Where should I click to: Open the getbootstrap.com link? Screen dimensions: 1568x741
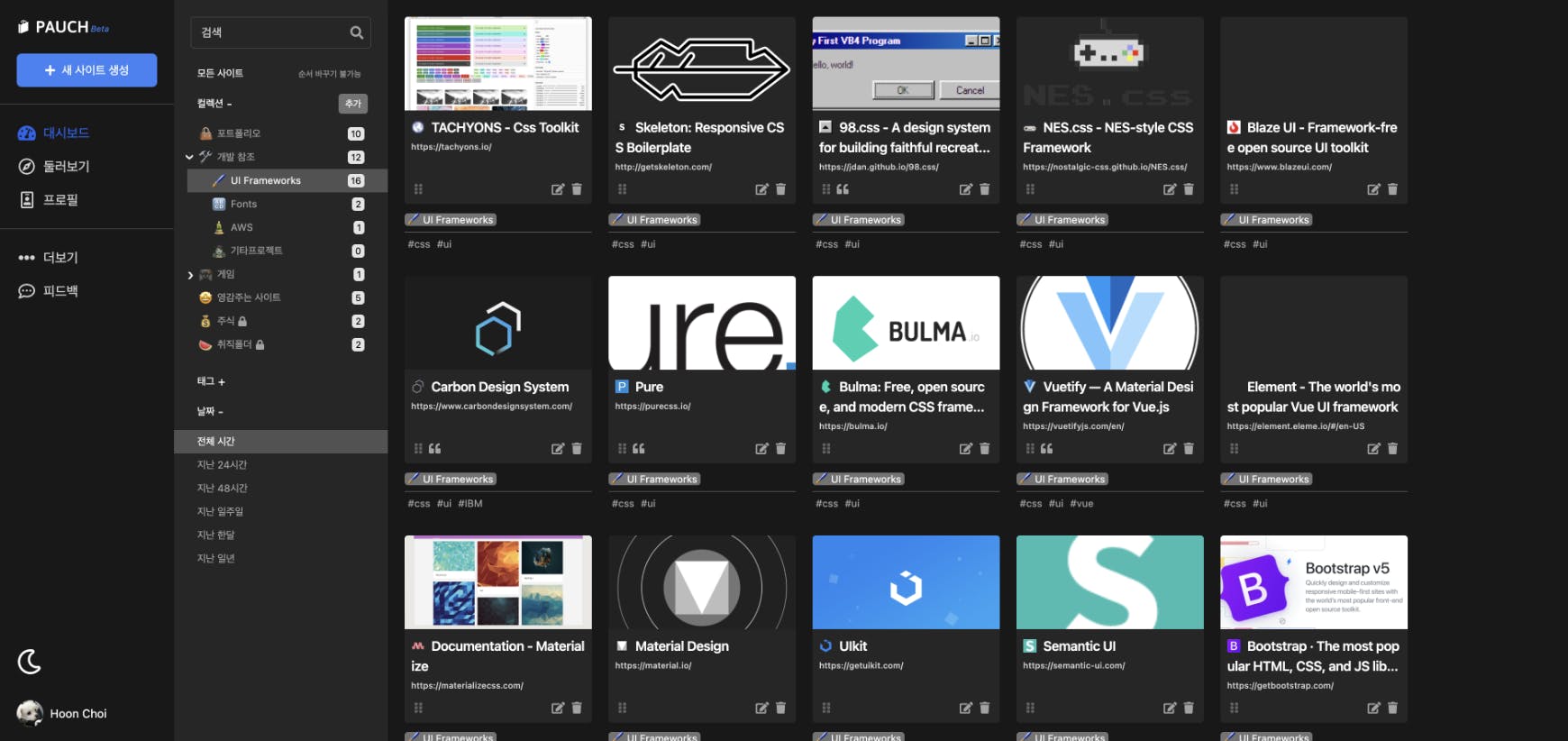[x=1280, y=686]
